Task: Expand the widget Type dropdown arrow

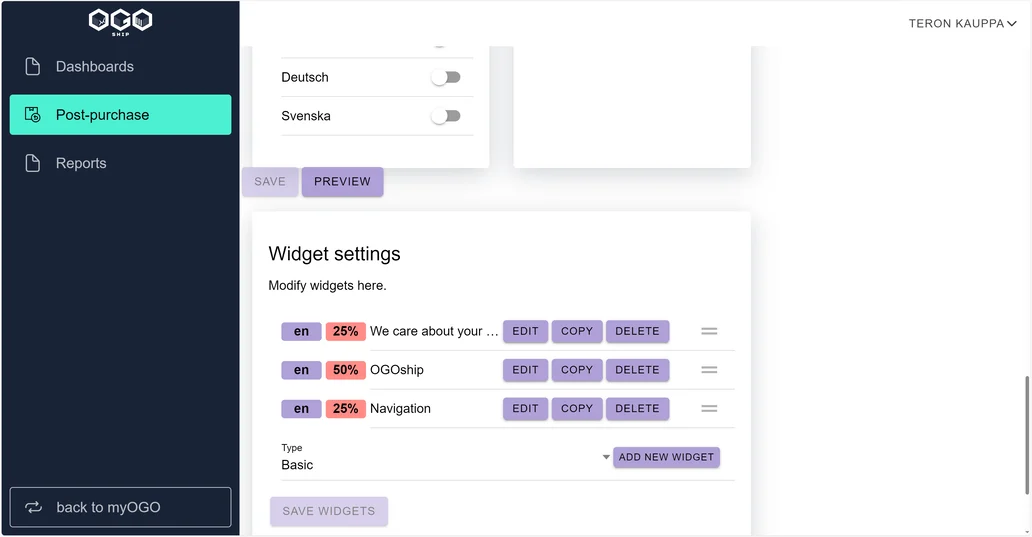Action: coord(606,457)
